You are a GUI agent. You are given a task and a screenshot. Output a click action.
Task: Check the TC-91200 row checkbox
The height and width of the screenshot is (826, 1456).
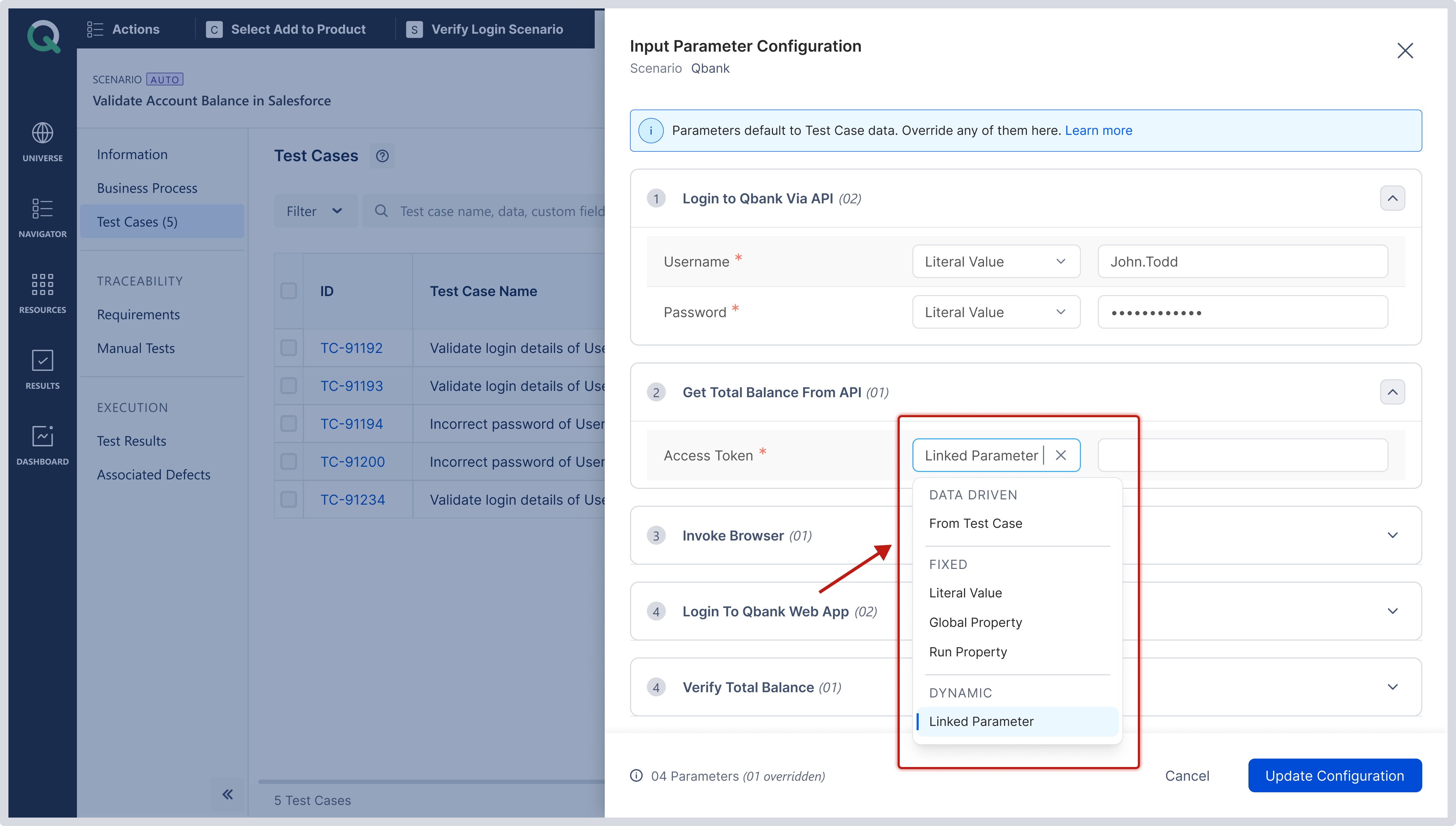(289, 462)
